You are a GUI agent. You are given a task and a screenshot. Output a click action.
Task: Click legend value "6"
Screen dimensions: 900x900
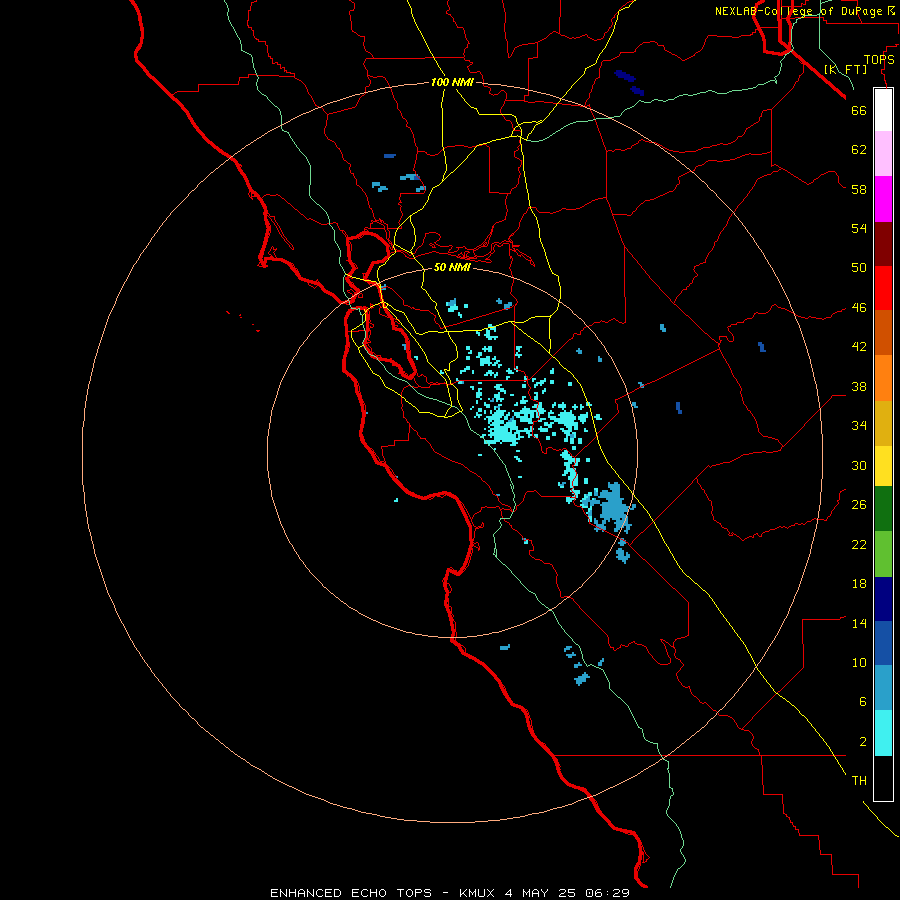coord(862,701)
